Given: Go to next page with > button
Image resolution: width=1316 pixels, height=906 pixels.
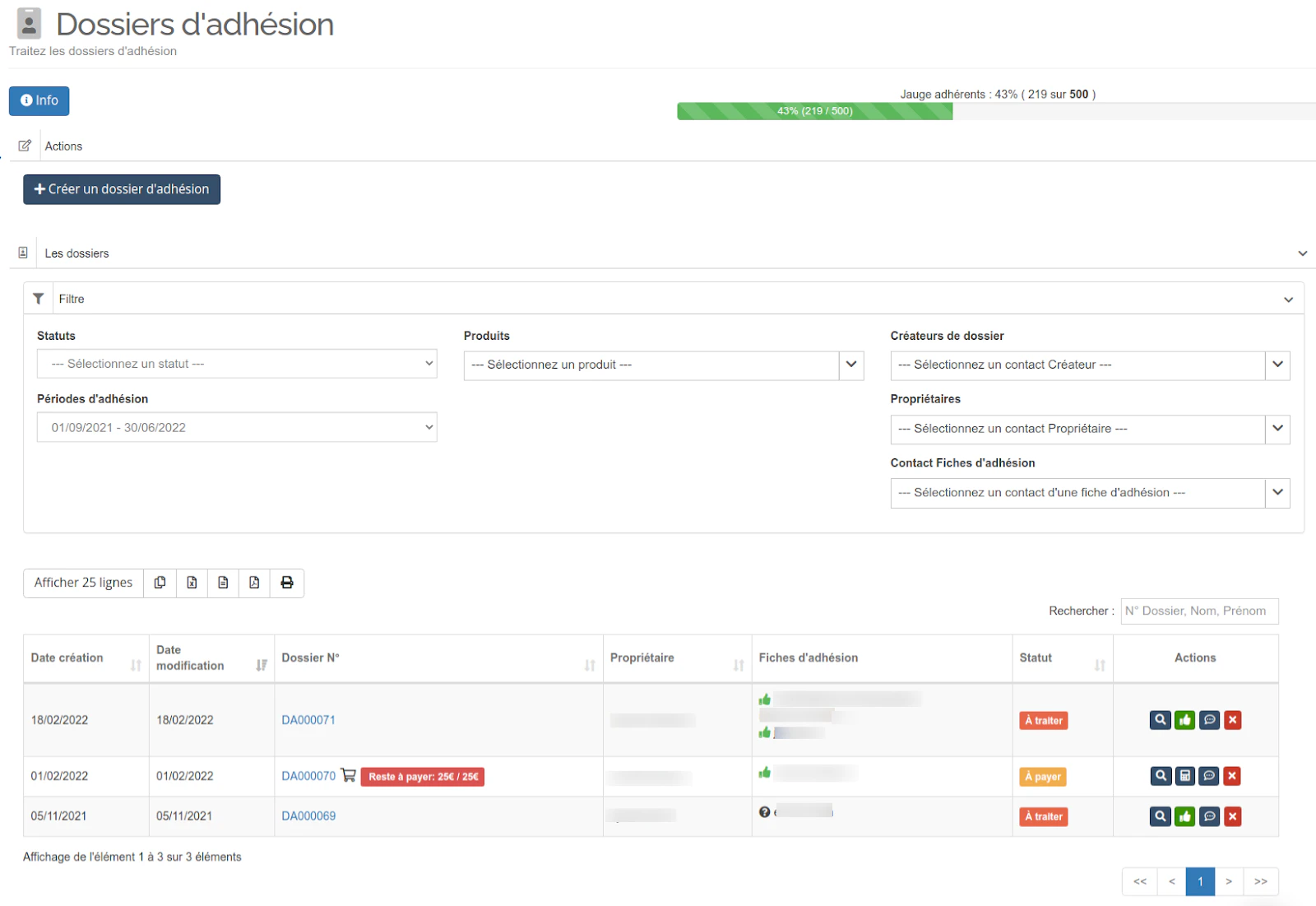Looking at the screenshot, I should tap(1229, 881).
